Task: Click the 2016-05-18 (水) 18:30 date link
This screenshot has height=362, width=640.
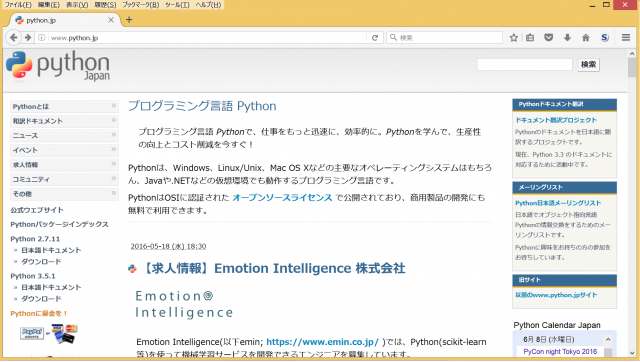Action: pos(168,247)
